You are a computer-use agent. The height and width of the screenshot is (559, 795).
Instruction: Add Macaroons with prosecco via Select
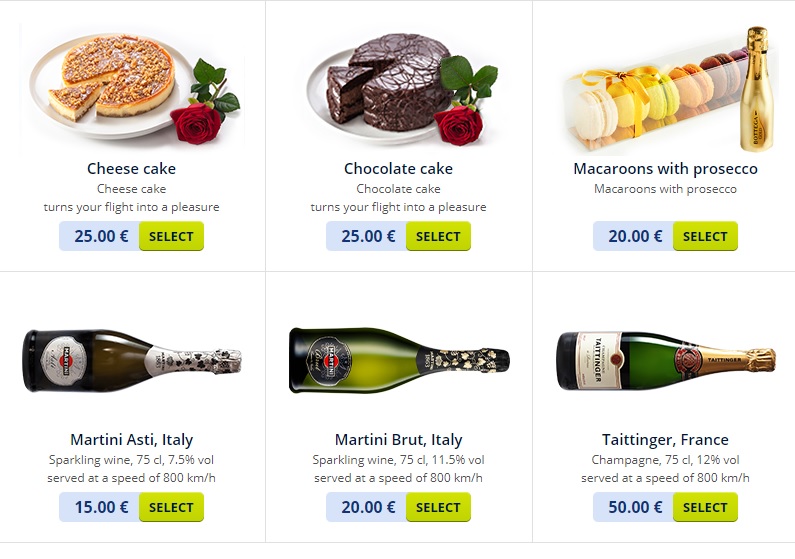point(705,236)
